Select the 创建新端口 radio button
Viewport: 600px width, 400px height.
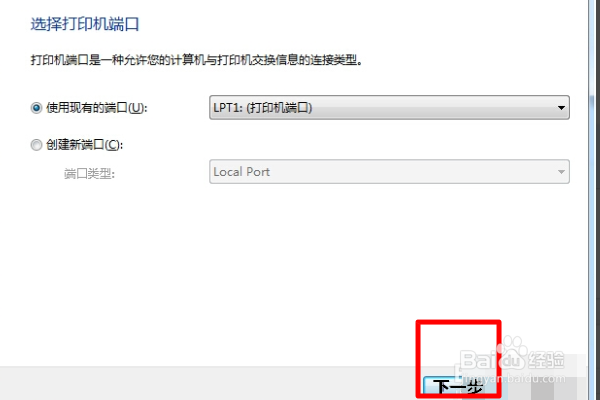[x=36, y=145]
